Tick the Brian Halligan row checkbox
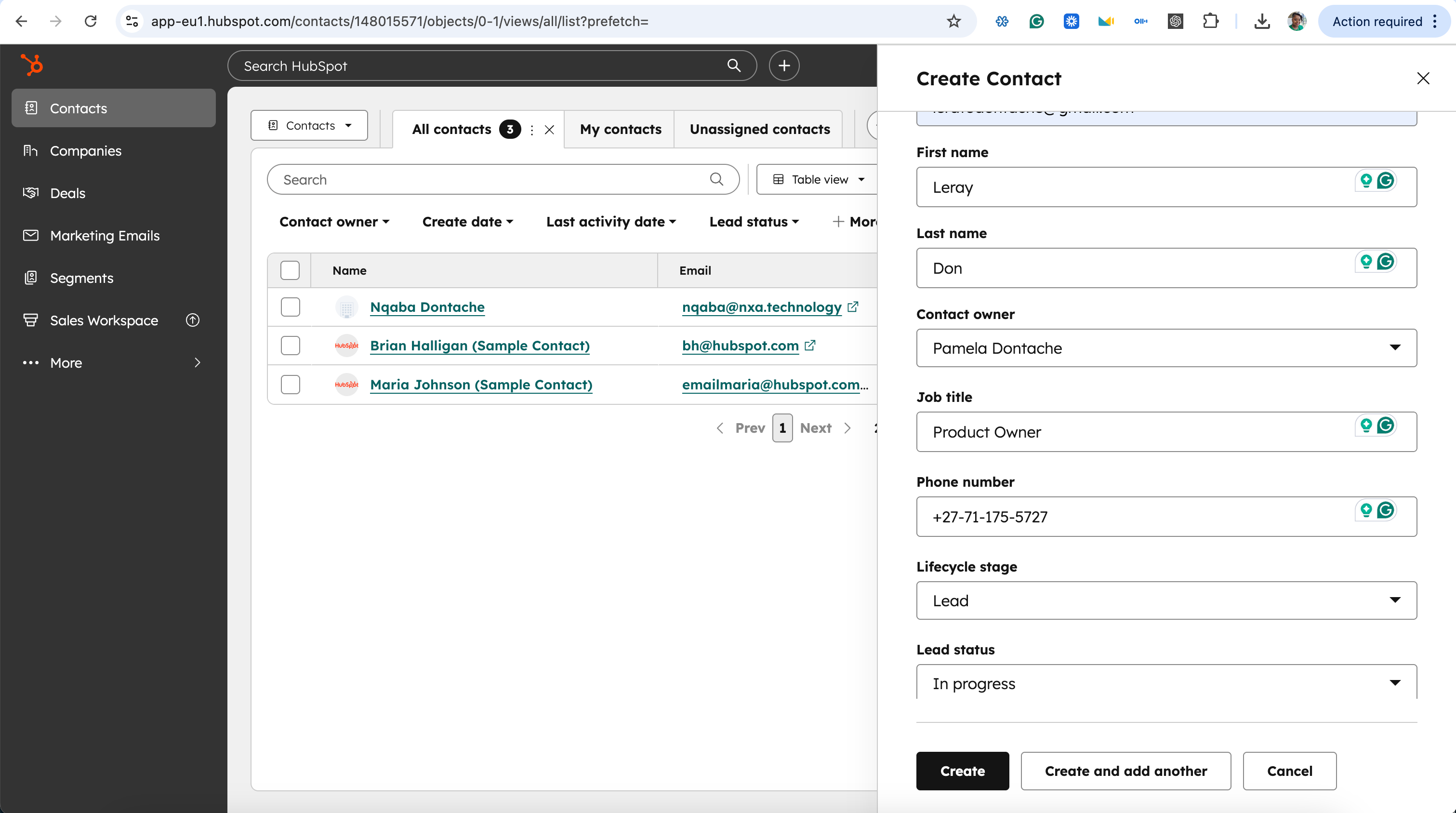This screenshot has height=813, width=1456. [x=290, y=346]
